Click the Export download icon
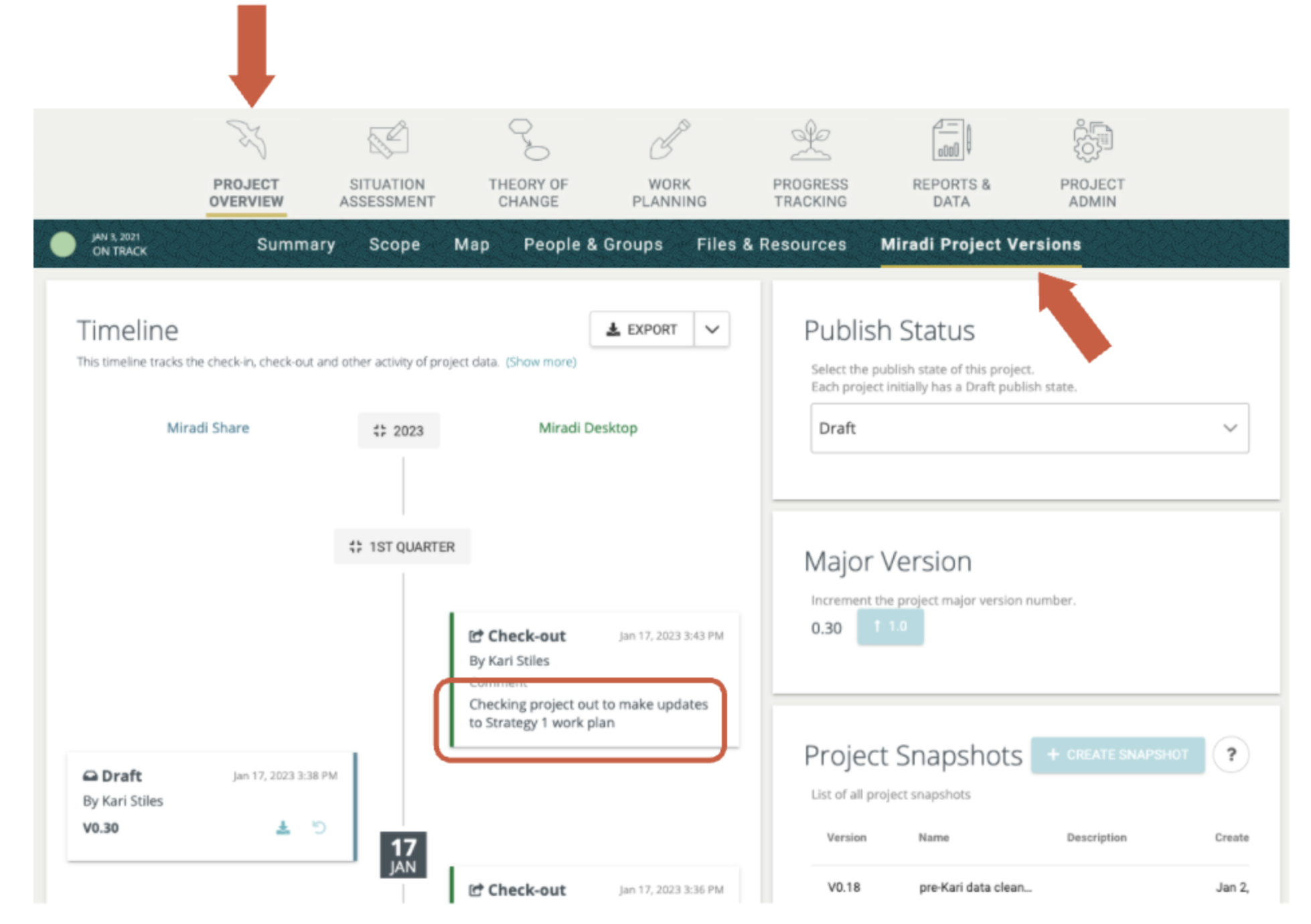Viewport: 1311px width, 924px height. click(613, 329)
